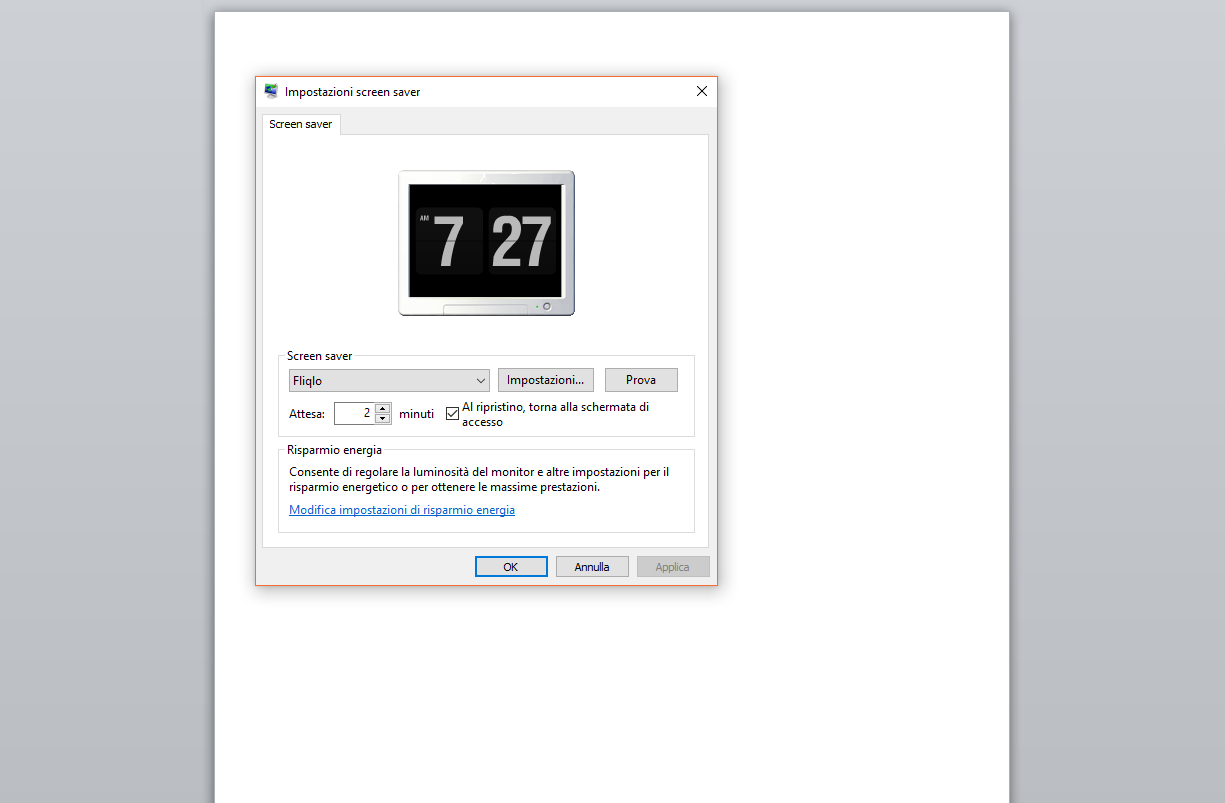Click the screen saver dialog title icon

[271, 91]
